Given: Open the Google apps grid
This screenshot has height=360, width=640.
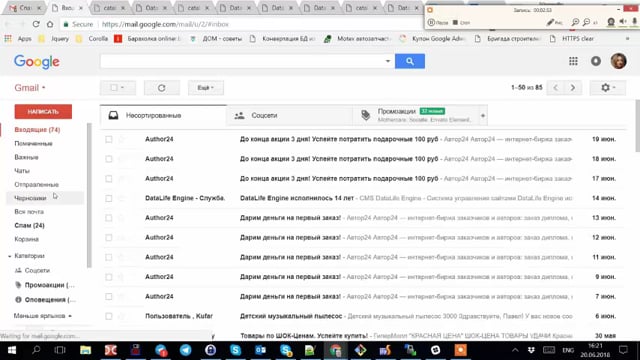Looking at the screenshot, I should tap(573, 61).
